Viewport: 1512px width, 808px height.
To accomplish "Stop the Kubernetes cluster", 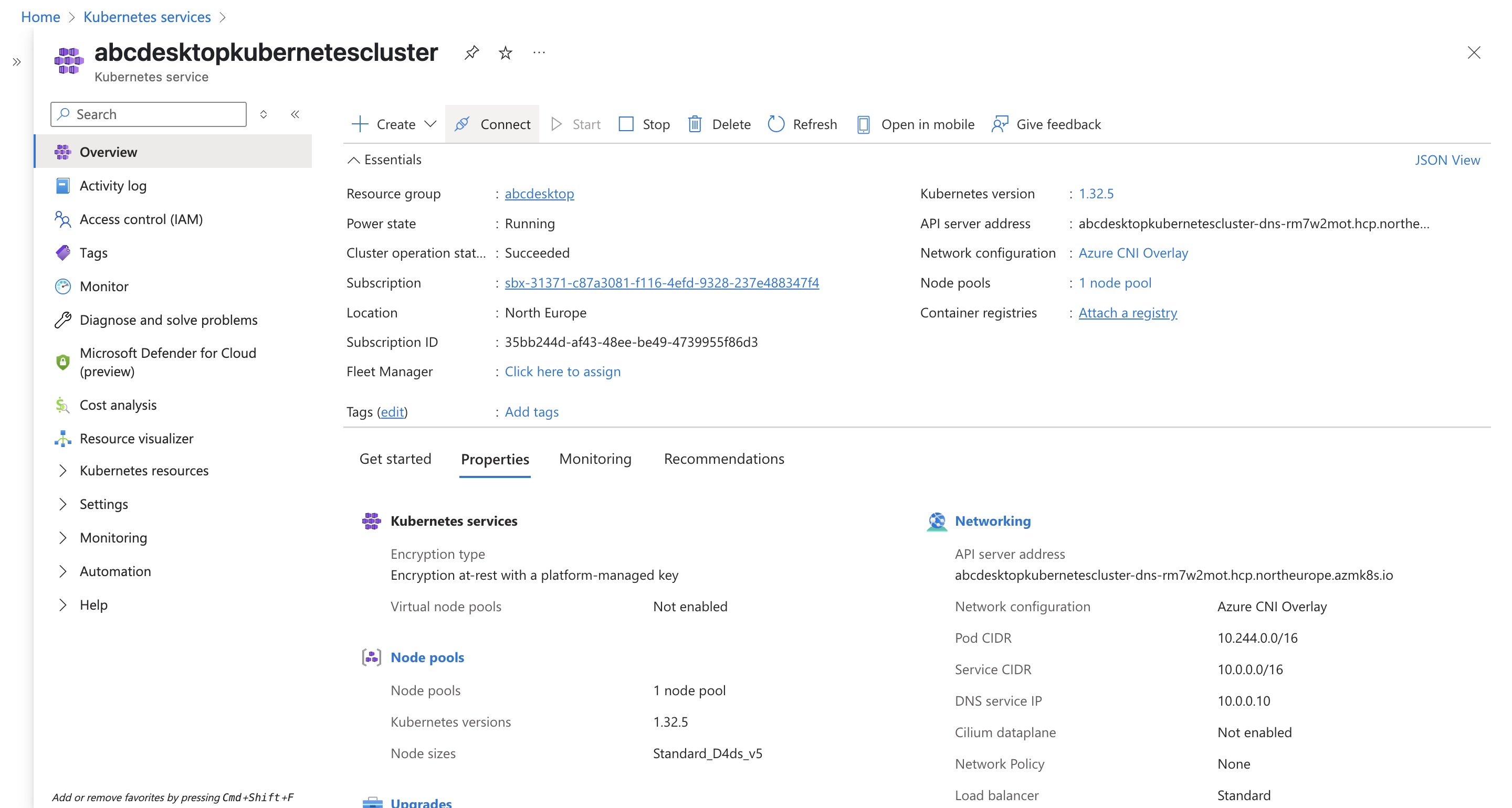I will [x=644, y=124].
